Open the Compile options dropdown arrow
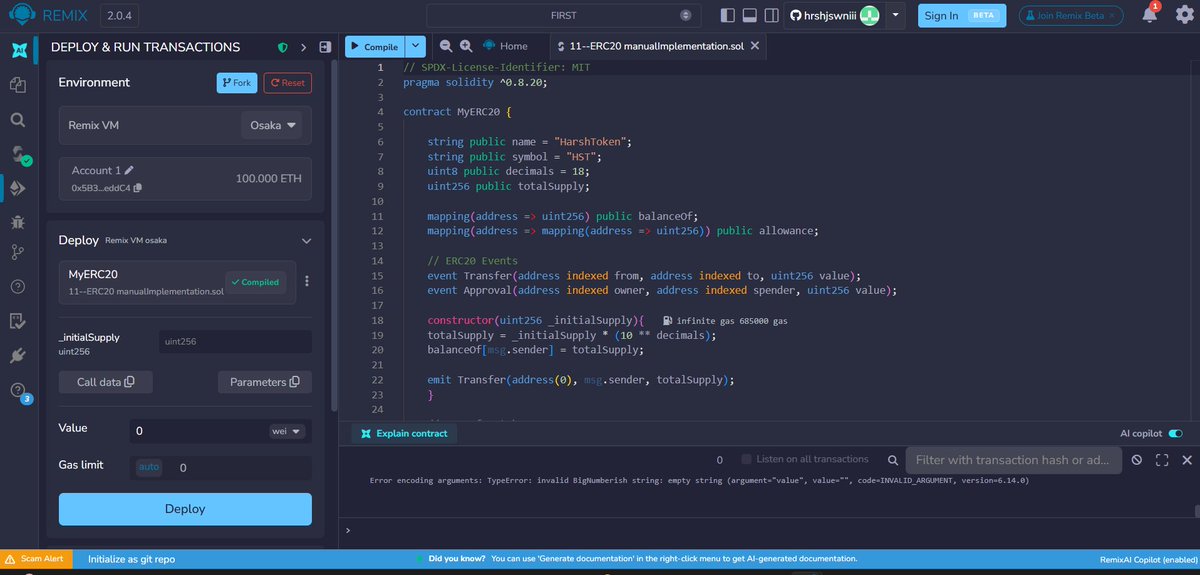This screenshot has height=575, width=1200. pos(417,46)
